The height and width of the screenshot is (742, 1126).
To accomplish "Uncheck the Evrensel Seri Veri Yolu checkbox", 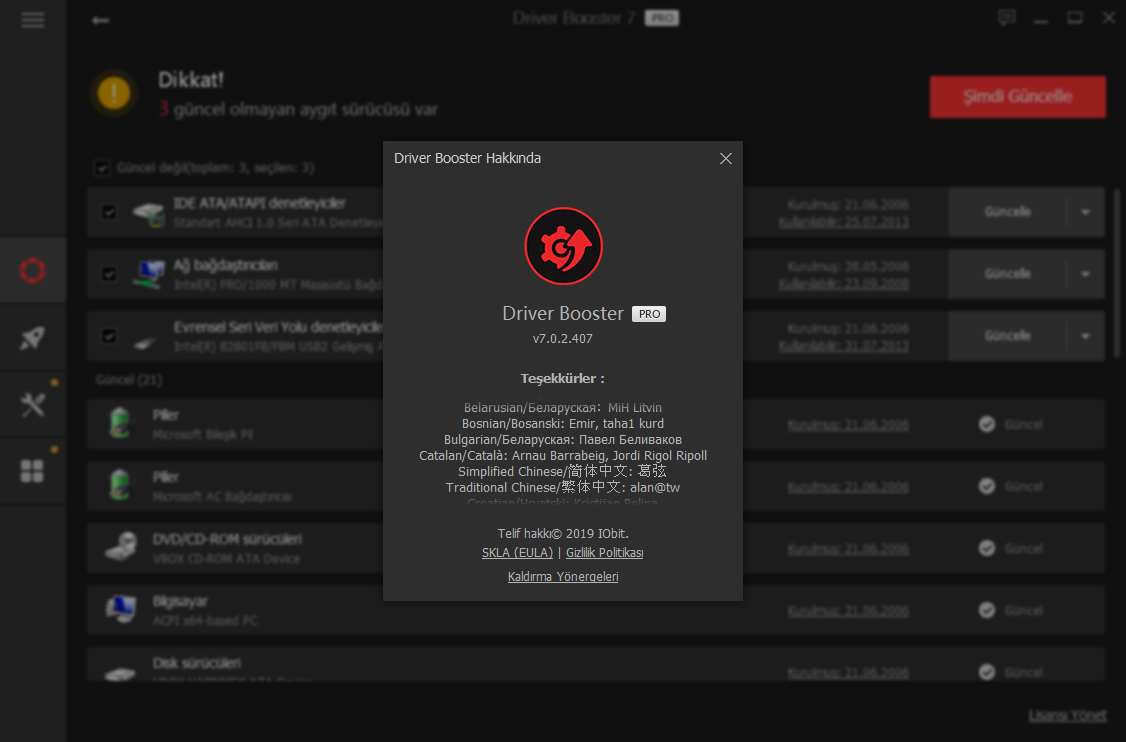I will 108,335.
